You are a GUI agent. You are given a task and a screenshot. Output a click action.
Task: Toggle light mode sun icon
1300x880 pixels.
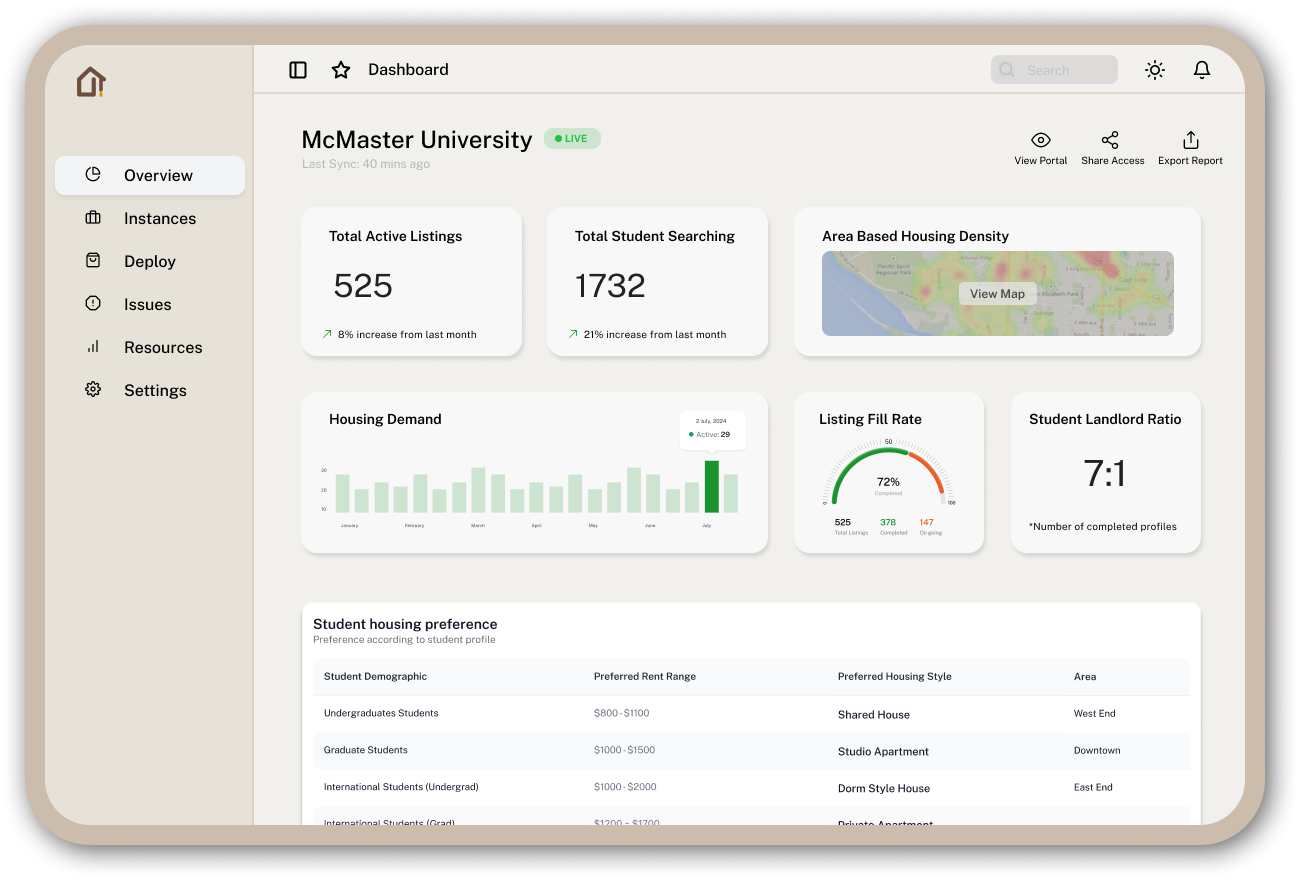coord(1155,70)
